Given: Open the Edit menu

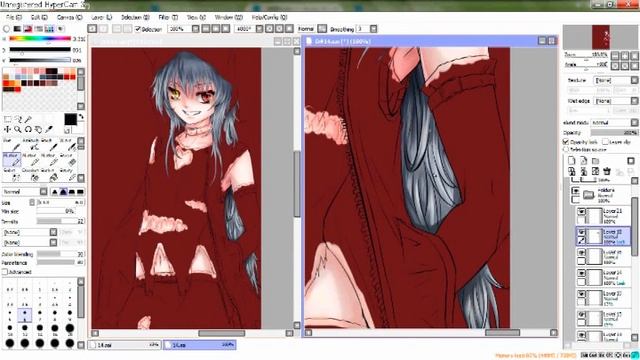Looking at the screenshot, I should (x=39, y=17).
